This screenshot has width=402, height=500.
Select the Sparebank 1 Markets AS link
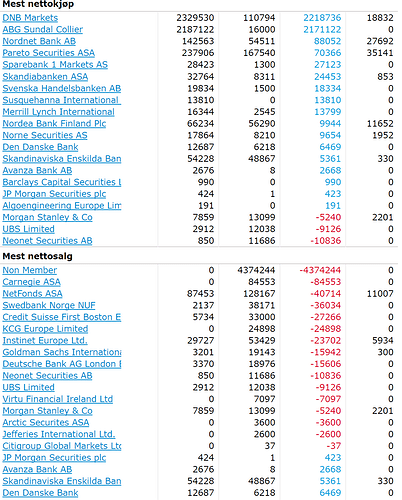[55, 65]
